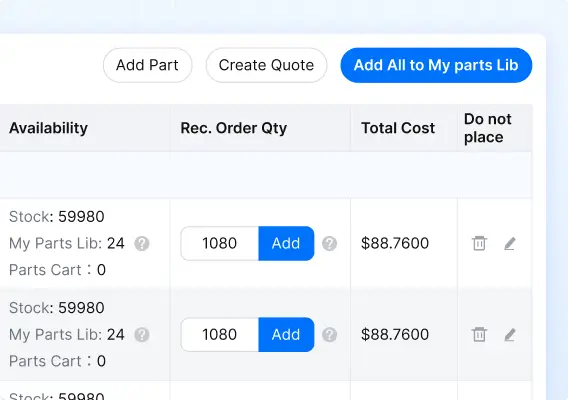This screenshot has height=400, width=568.
Task: Open My Parts Lib help icon, first row
Action: click(142, 243)
